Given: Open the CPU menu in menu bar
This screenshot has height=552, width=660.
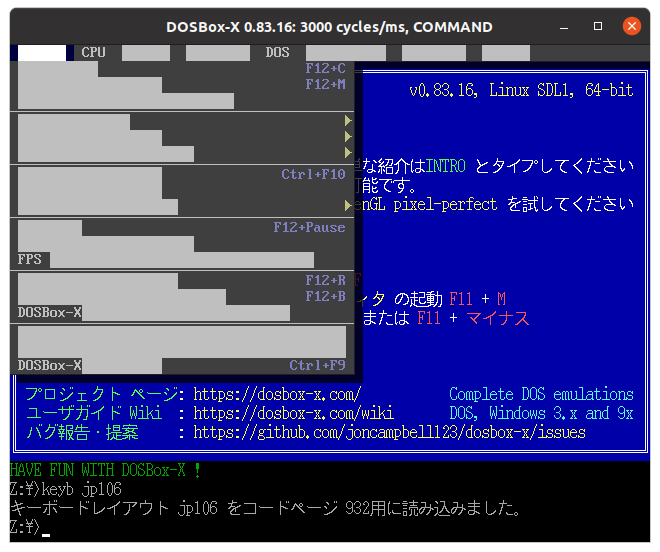Looking at the screenshot, I should (93, 53).
